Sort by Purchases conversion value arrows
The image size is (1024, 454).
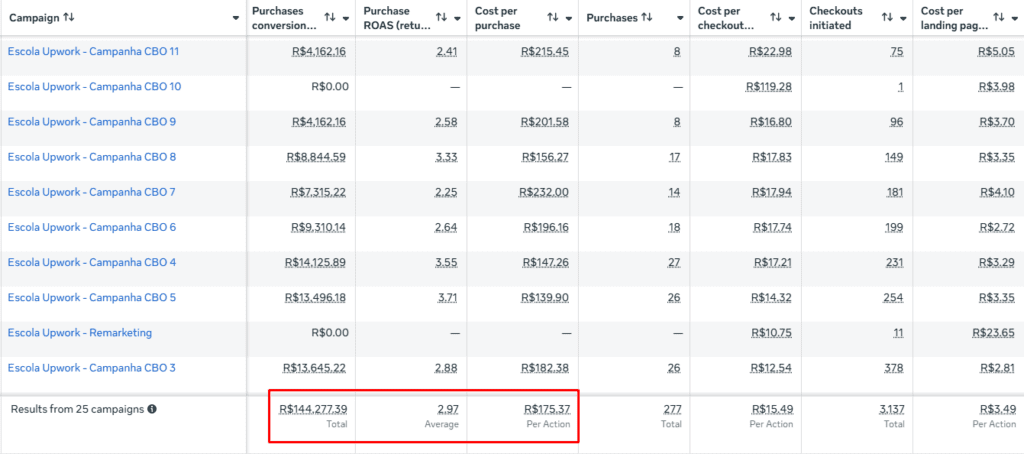(330, 18)
